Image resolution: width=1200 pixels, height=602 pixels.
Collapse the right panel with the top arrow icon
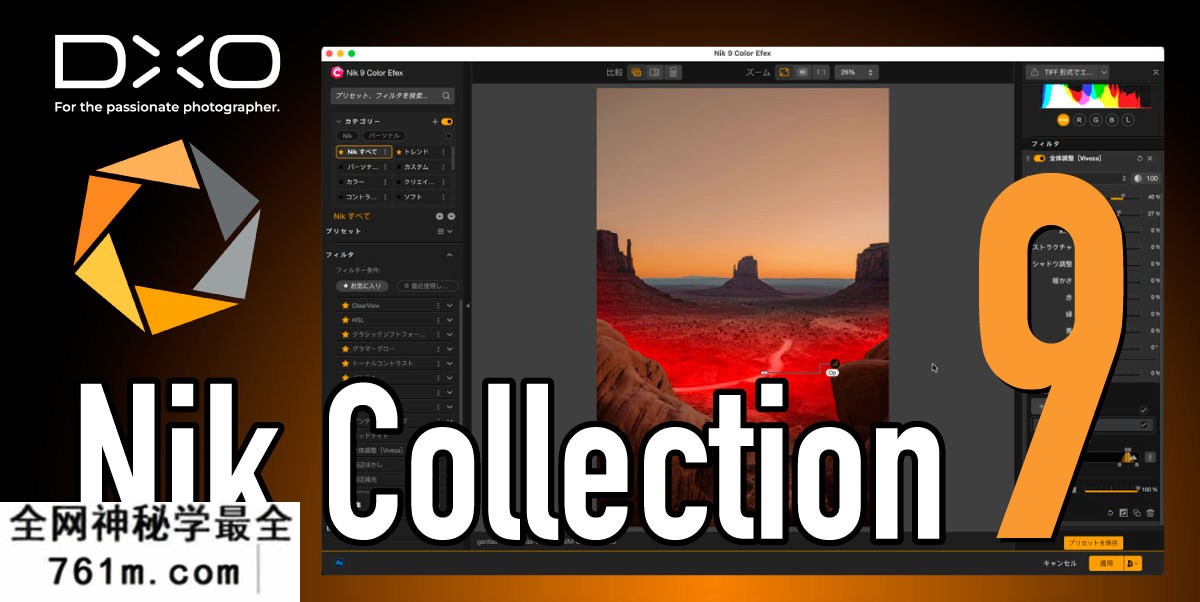pyautogui.click(x=1156, y=72)
